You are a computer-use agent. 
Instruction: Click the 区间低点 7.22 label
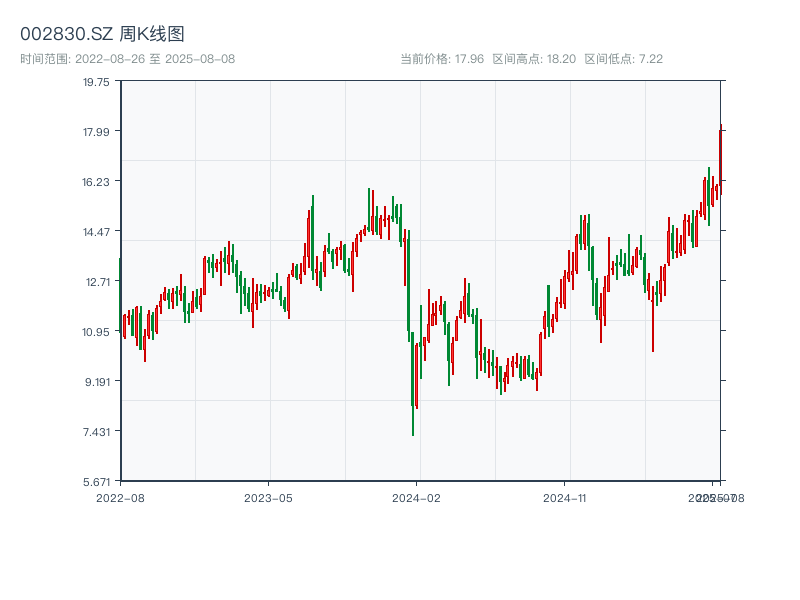point(624,59)
